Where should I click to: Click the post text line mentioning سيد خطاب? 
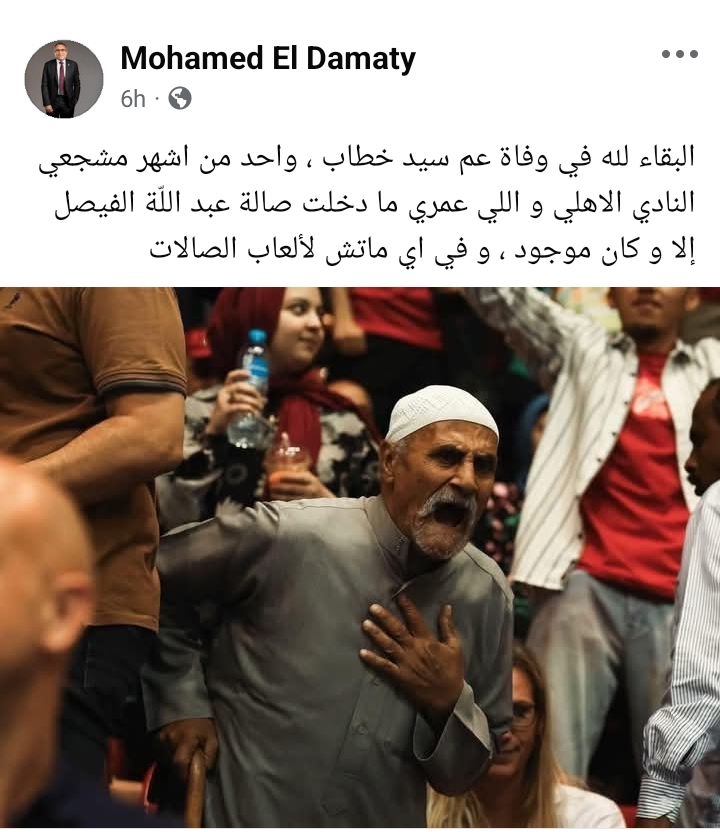coord(366,159)
